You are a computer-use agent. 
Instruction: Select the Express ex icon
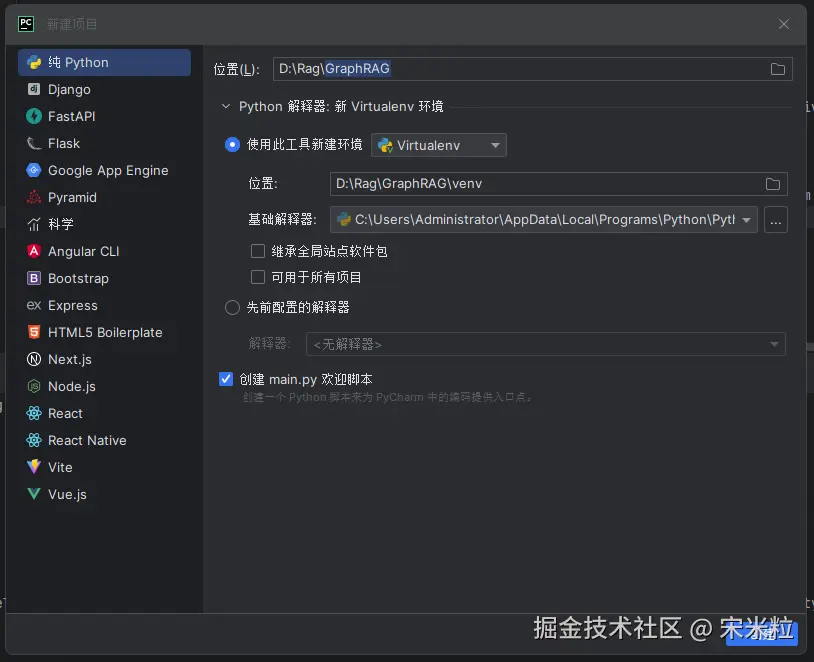(34, 305)
